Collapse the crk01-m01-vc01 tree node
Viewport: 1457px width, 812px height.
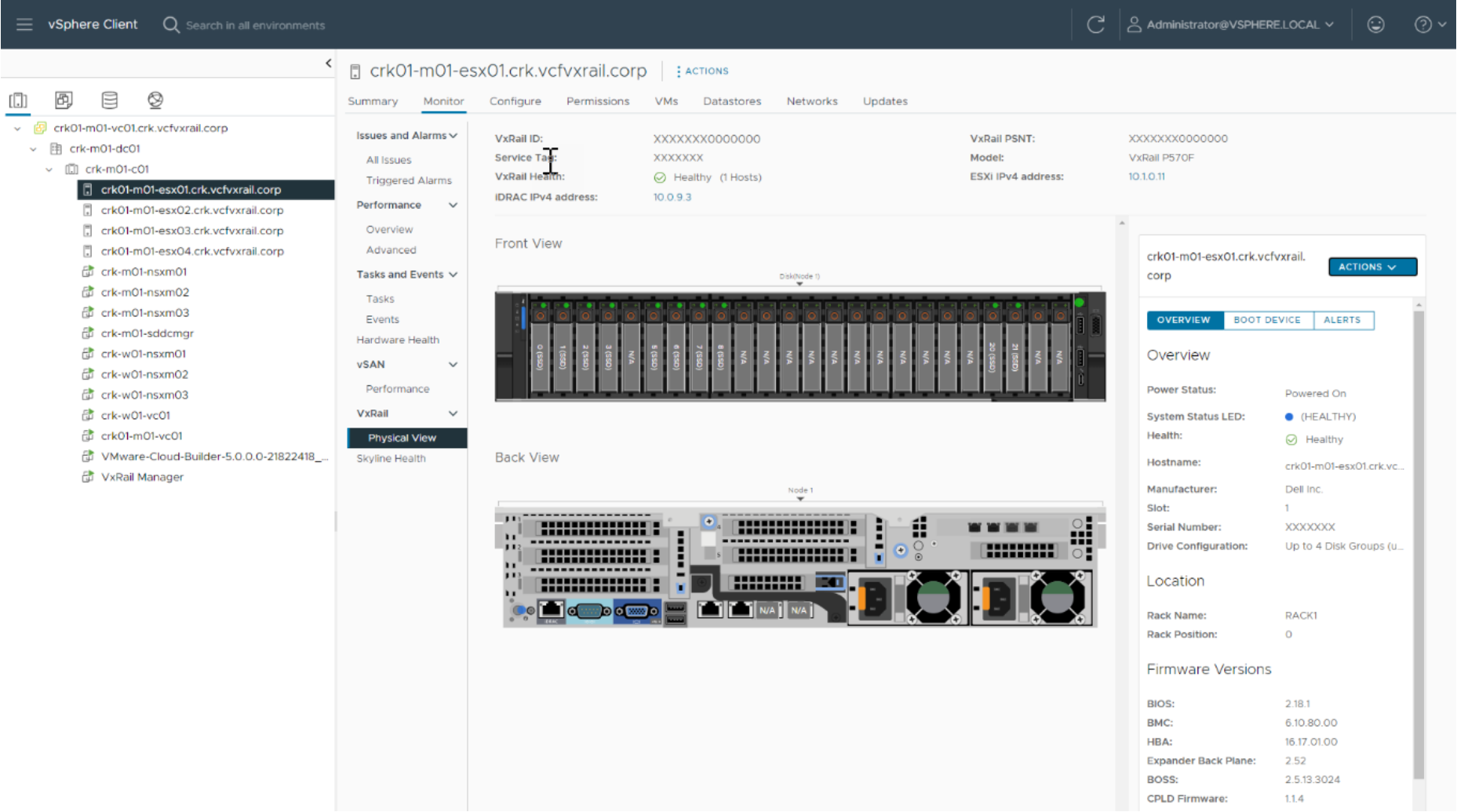pos(17,128)
